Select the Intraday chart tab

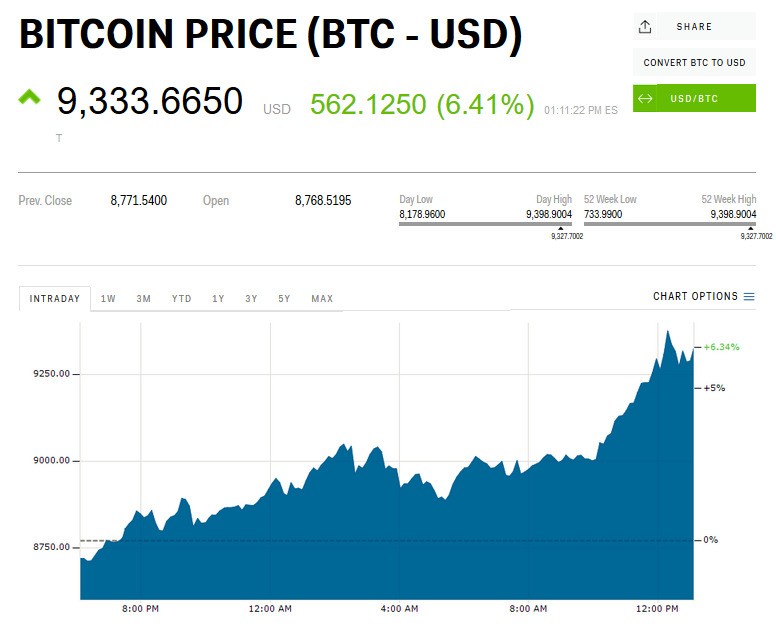click(55, 299)
